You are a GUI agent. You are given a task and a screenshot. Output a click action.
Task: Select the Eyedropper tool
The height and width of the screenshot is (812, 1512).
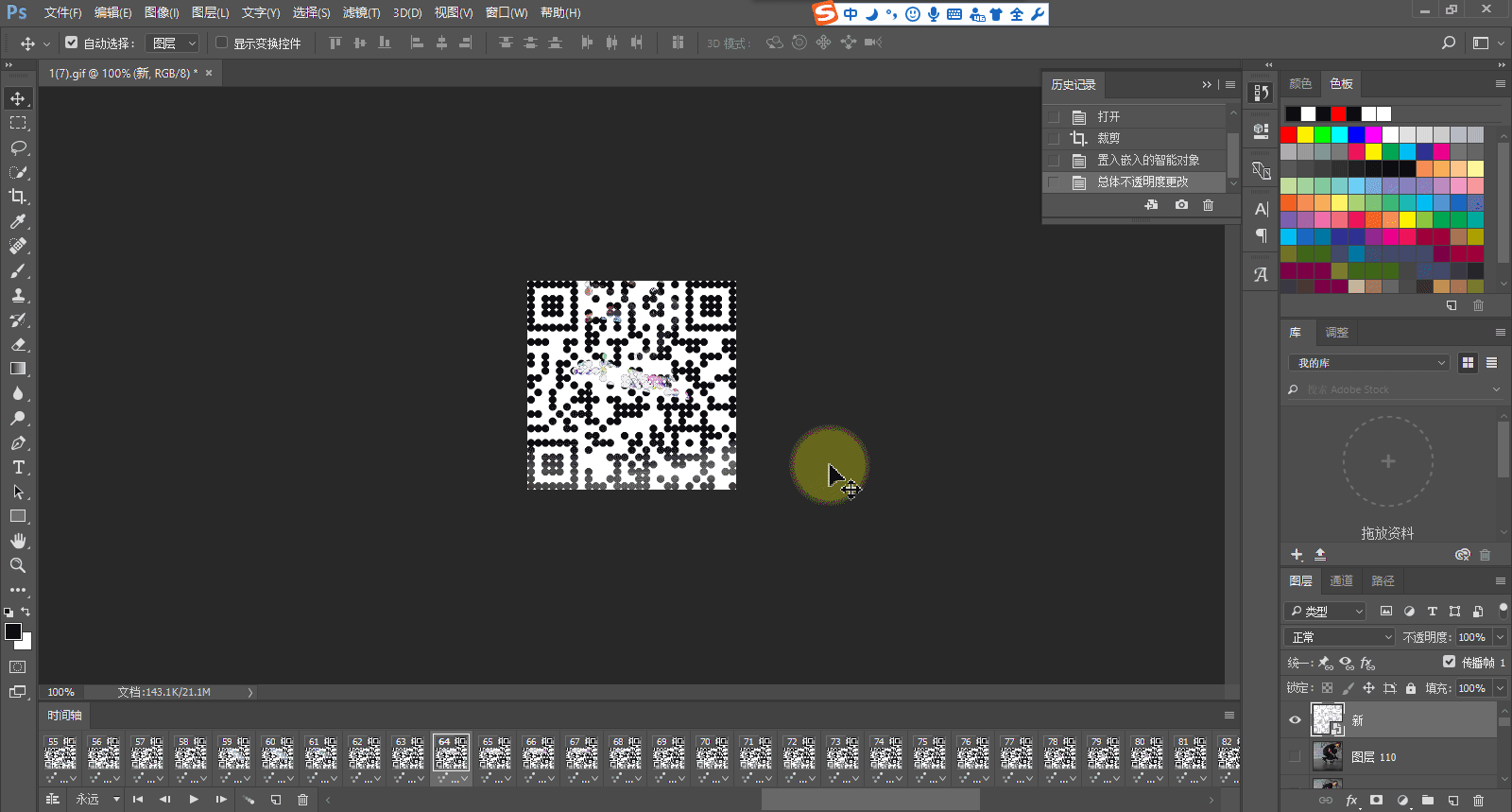pos(18,221)
